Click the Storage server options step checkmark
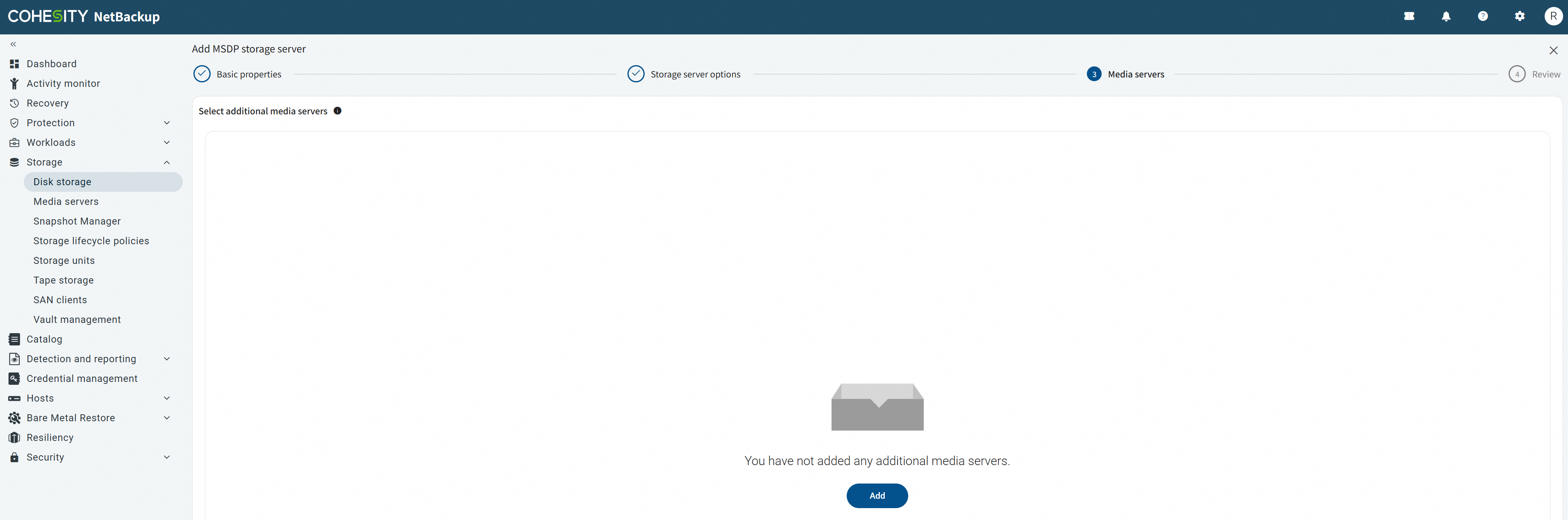Image resolution: width=1568 pixels, height=520 pixels. (x=636, y=74)
